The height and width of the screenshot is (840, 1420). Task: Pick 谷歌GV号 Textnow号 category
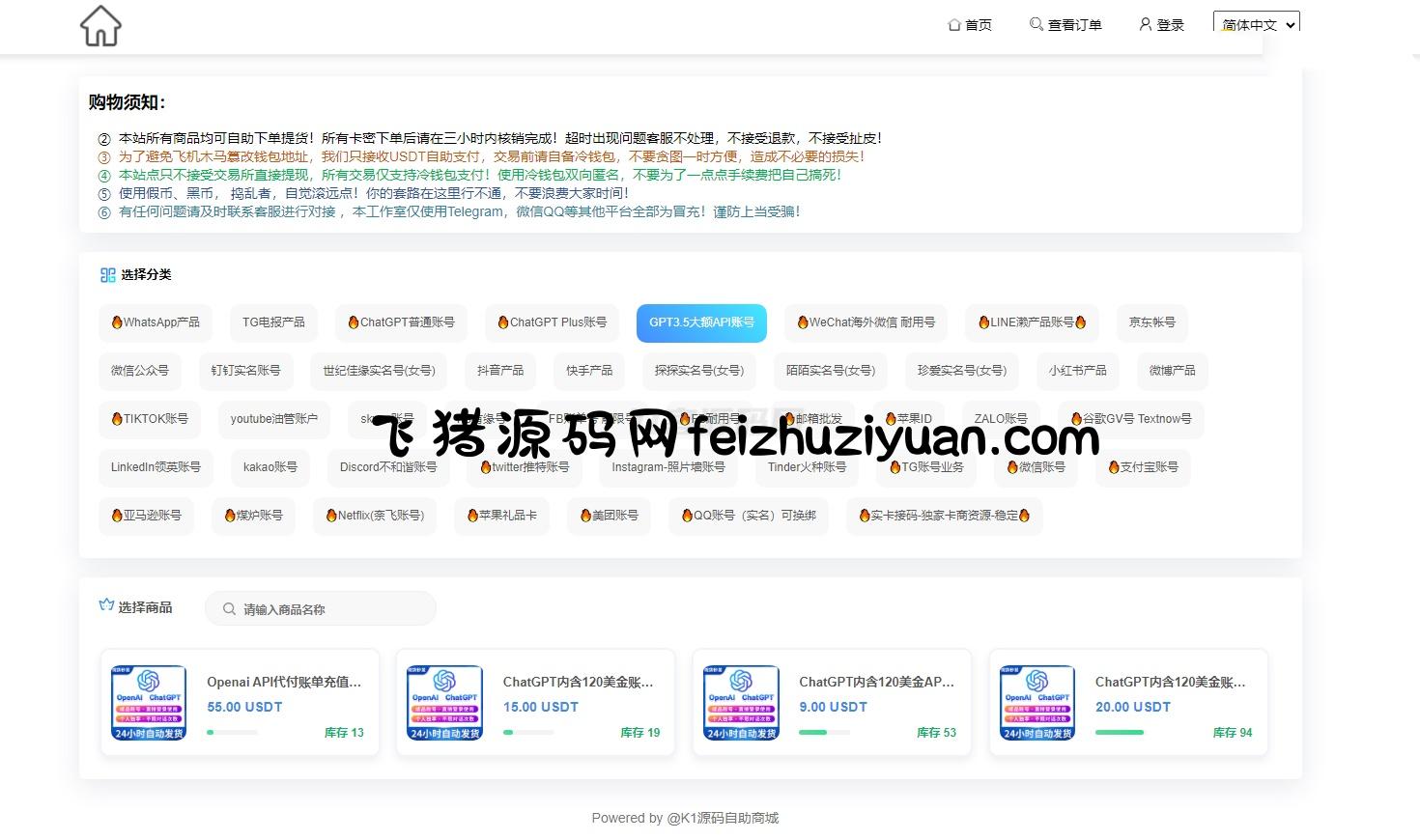(1131, 419)
